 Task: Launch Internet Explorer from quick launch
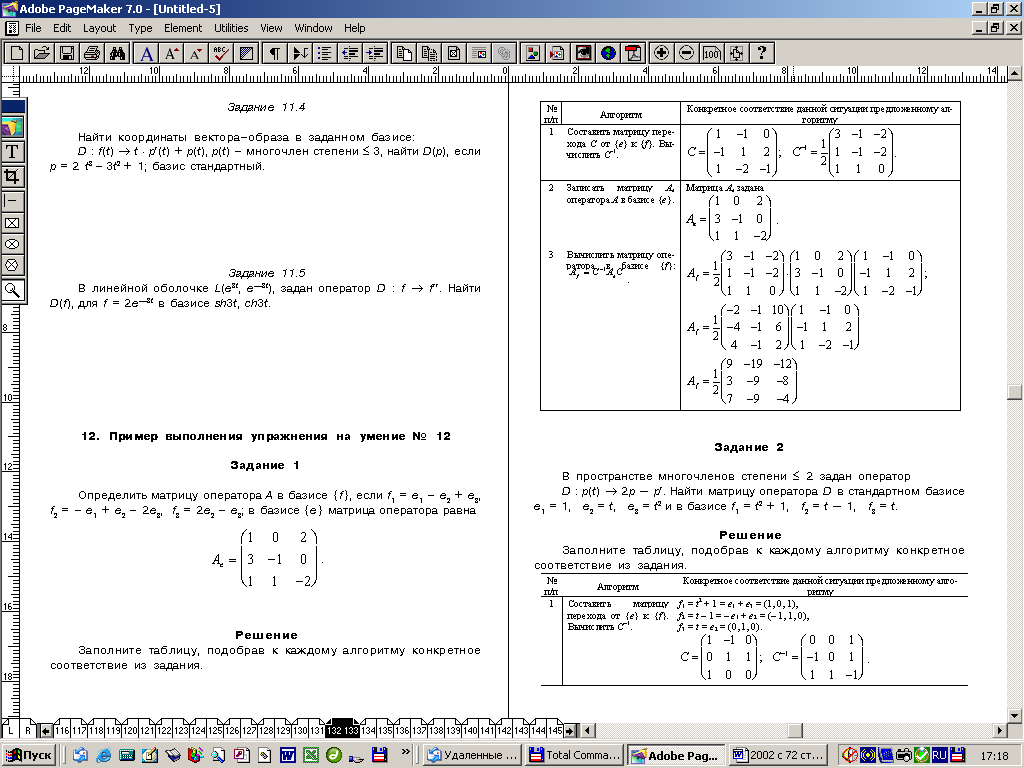(103, 755)
